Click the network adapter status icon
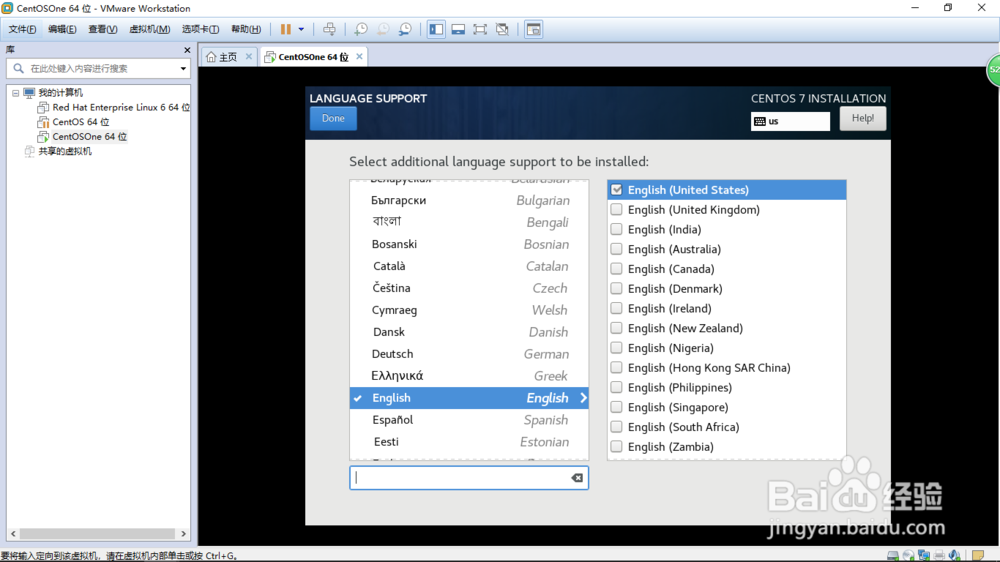1000x562 pixels. (x=923, y=556)
